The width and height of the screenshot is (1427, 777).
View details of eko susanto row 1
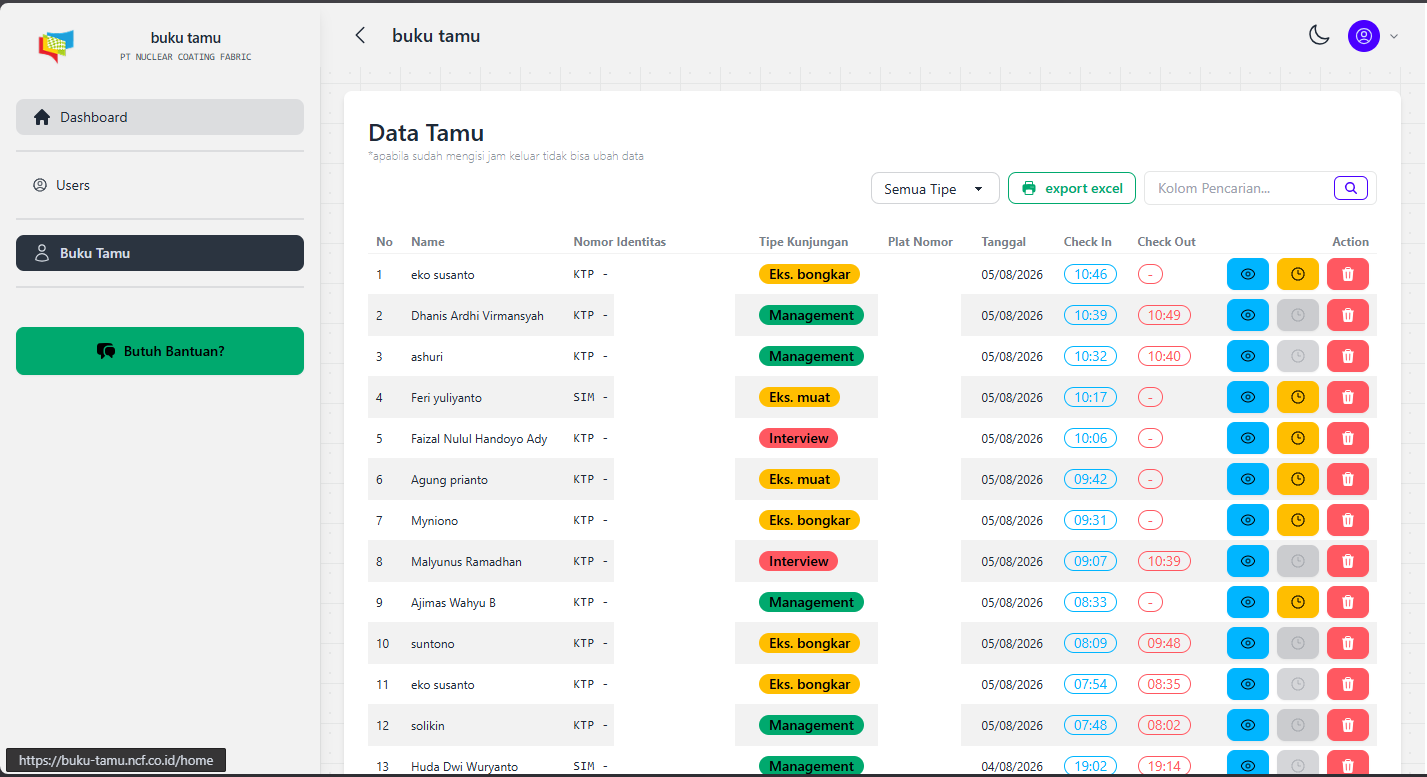click(1248, 274)
